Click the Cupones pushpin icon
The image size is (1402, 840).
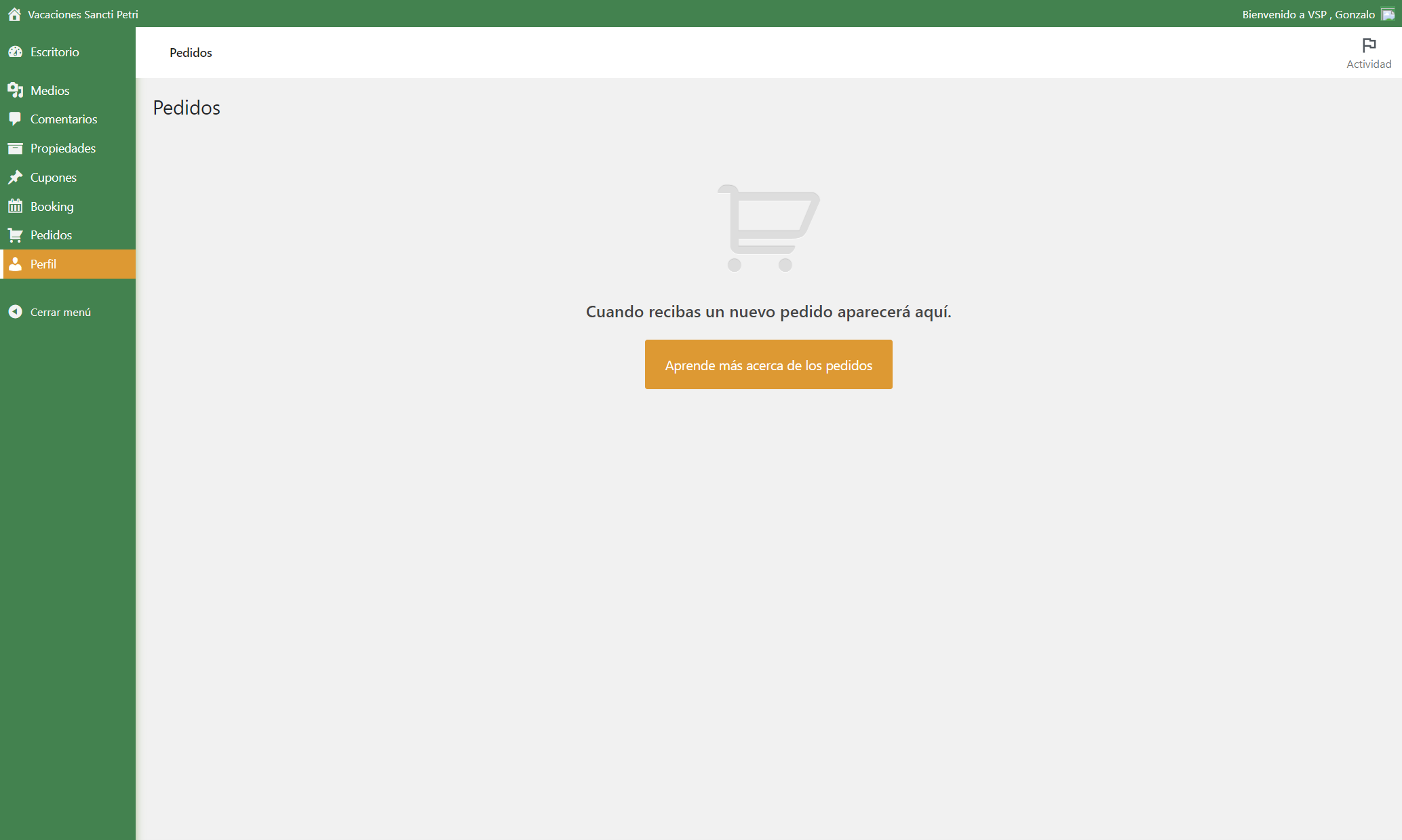pyautogui.click(x=15, y=177)
